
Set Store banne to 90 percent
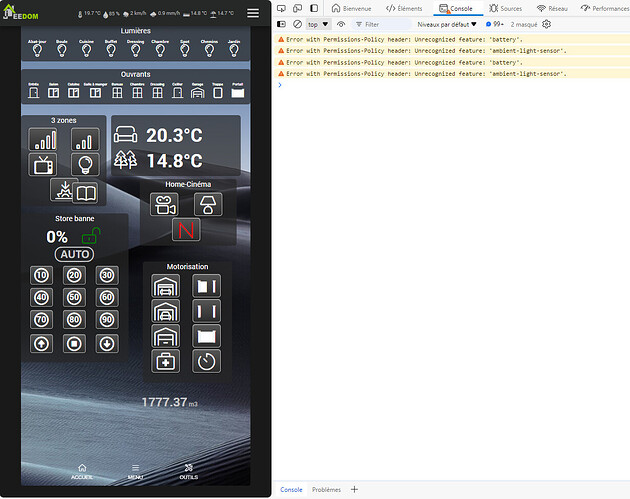(107, 319)
